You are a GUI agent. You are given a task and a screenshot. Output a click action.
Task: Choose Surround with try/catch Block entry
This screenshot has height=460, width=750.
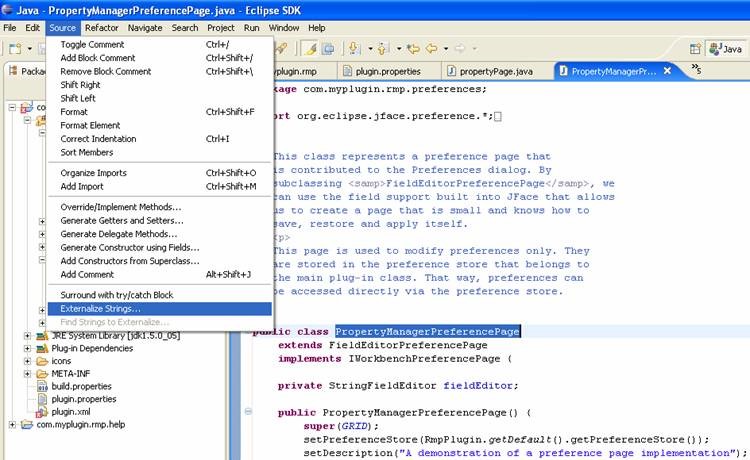(x=160, y=295)
